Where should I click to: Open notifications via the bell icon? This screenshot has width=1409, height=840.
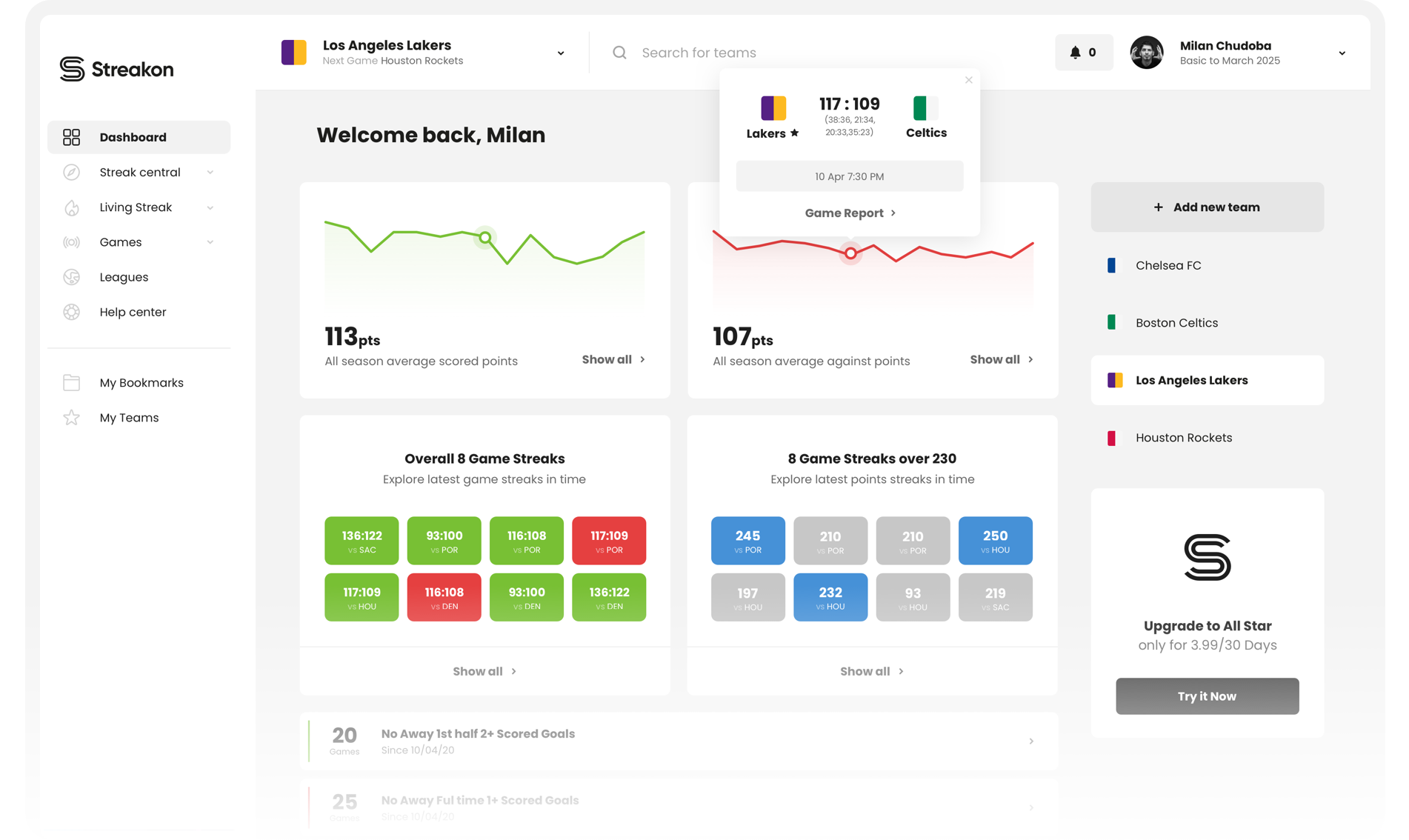[x=1075, y=53]
